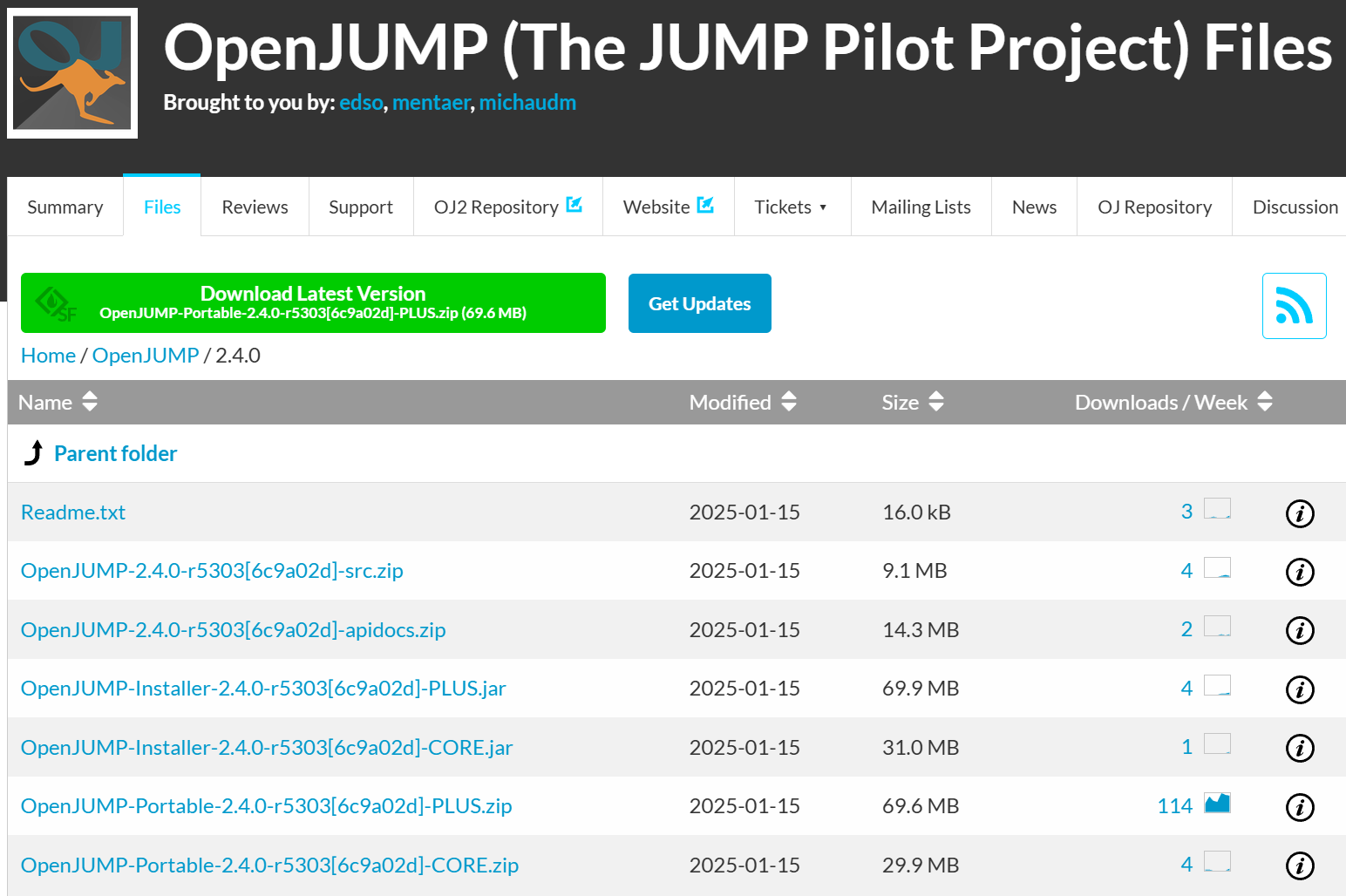This screenshot has height=896, width=1346.
Task: Sort files by Modified column
Action: (x=789, y=402)
